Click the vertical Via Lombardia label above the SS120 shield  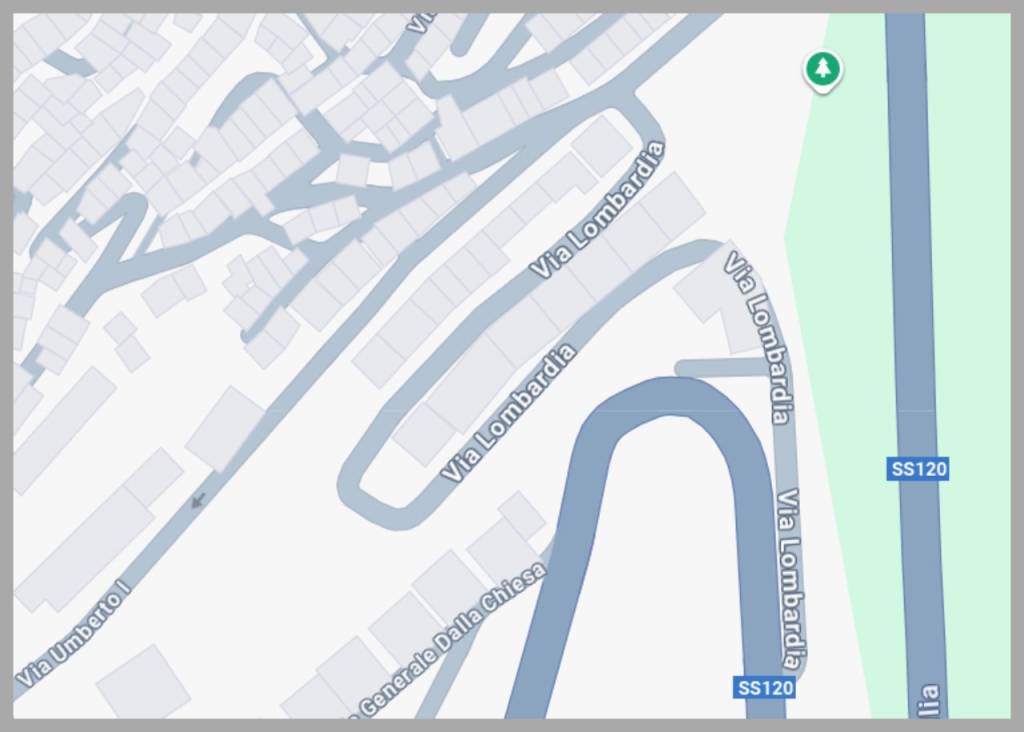(791, 579)
